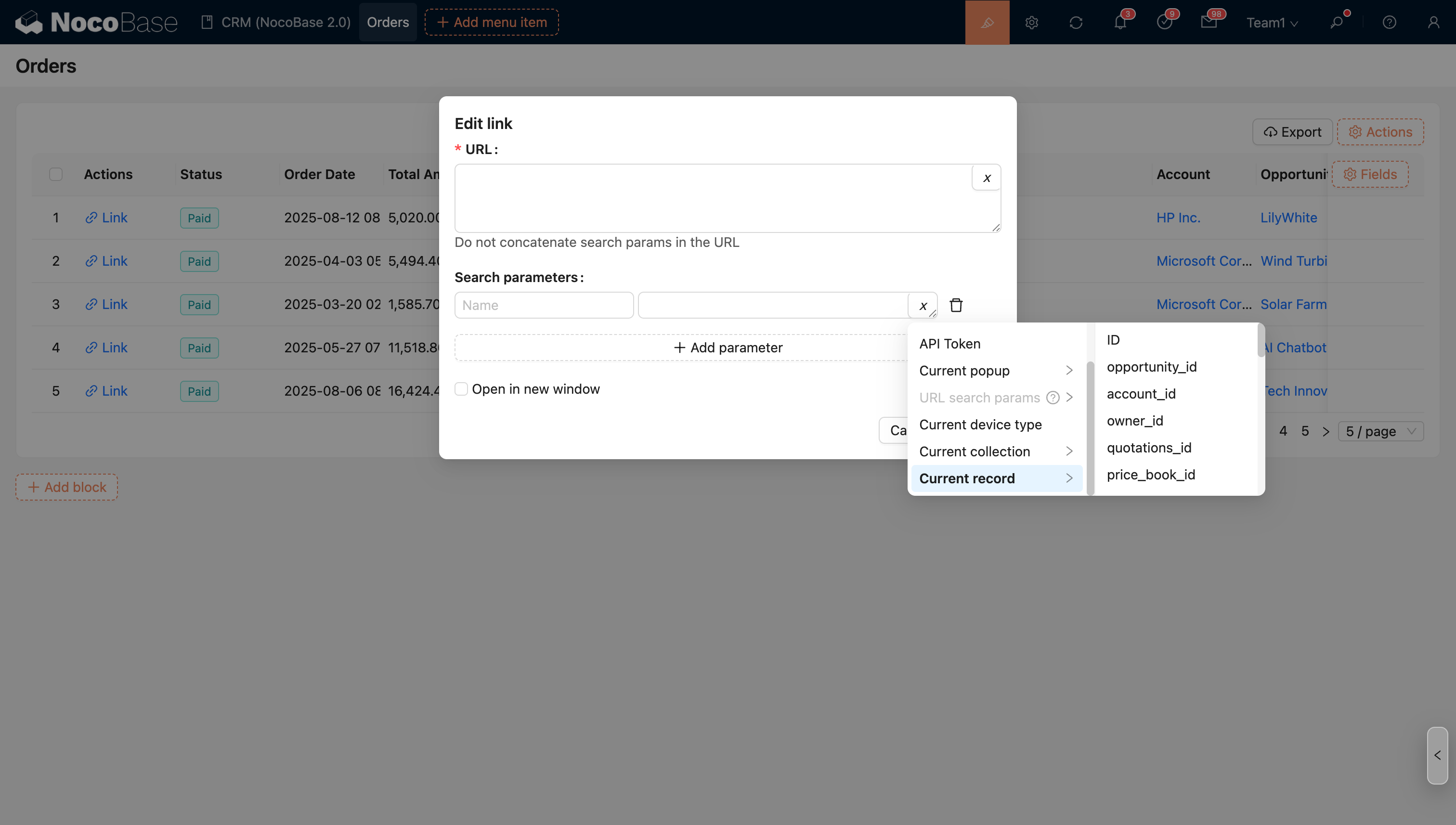Image resolution: width=1456 pixels, height=825 pixels.
Task: Open the 5 / page size dropdown
Action: 1380,432
